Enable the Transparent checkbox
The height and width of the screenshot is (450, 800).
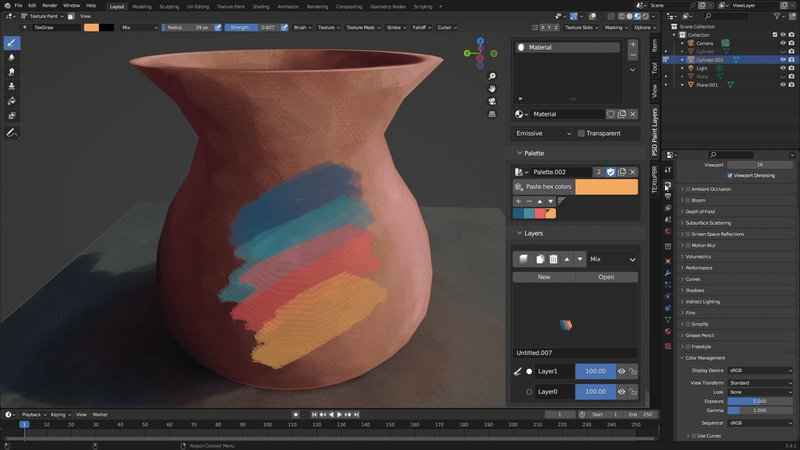click(581, 133)
